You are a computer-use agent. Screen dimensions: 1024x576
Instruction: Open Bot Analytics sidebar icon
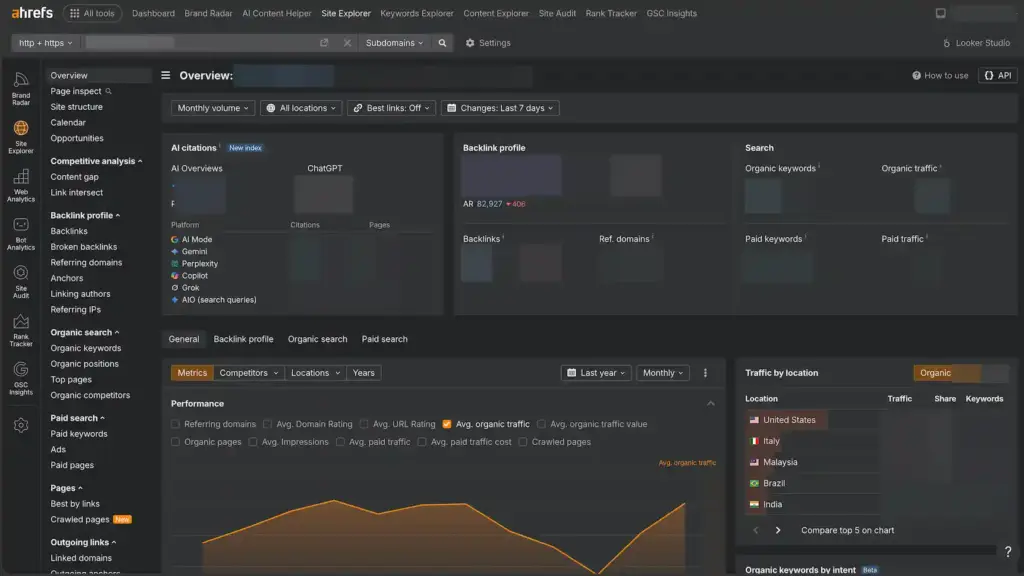tap(21, 234)
